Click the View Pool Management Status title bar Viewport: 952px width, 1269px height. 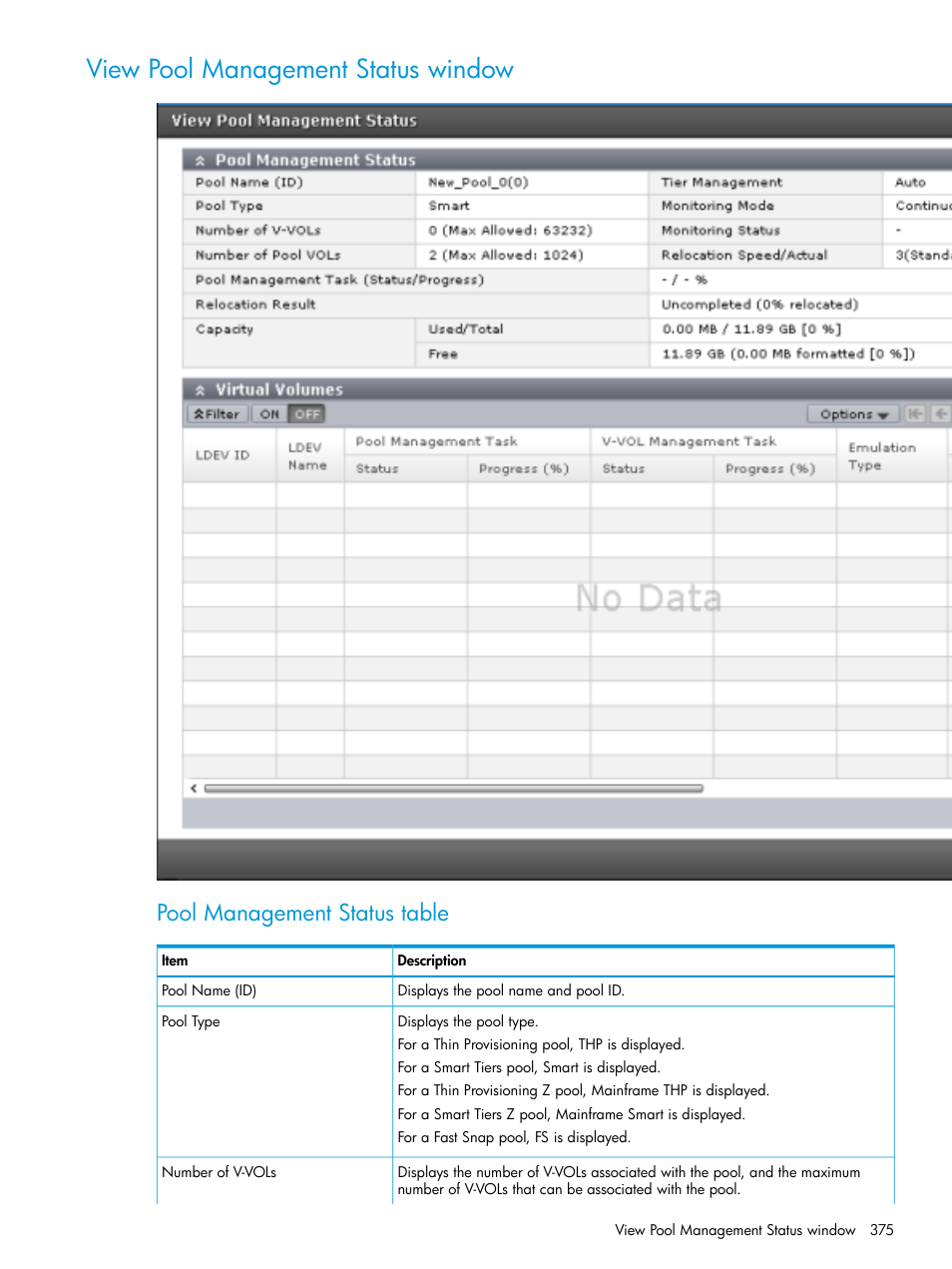(554, 121)
